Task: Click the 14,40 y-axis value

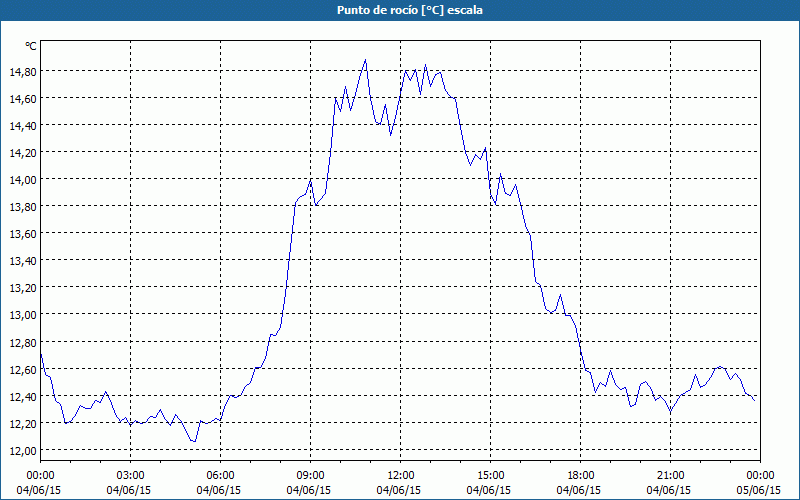Action: coord(23,126)
